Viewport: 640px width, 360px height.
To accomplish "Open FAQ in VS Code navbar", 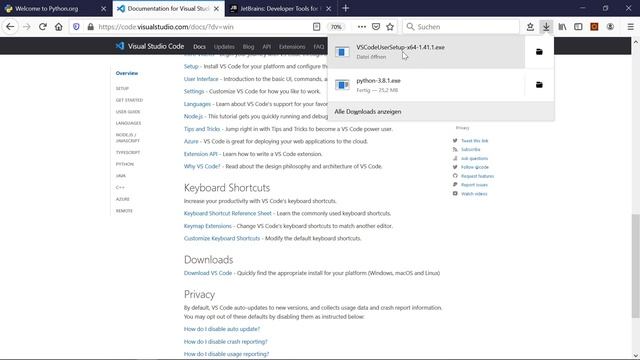I will click(319, 47).
